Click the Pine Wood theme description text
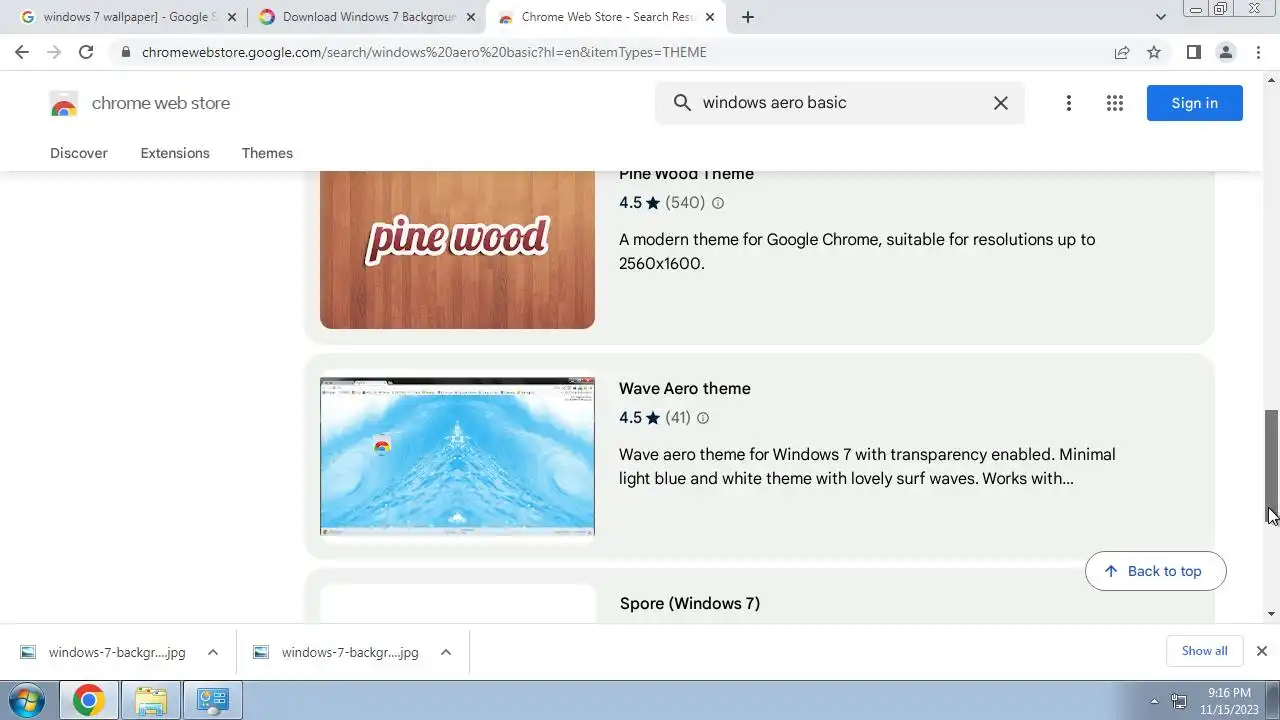The image size is (1280, 720). click(857, 251)
